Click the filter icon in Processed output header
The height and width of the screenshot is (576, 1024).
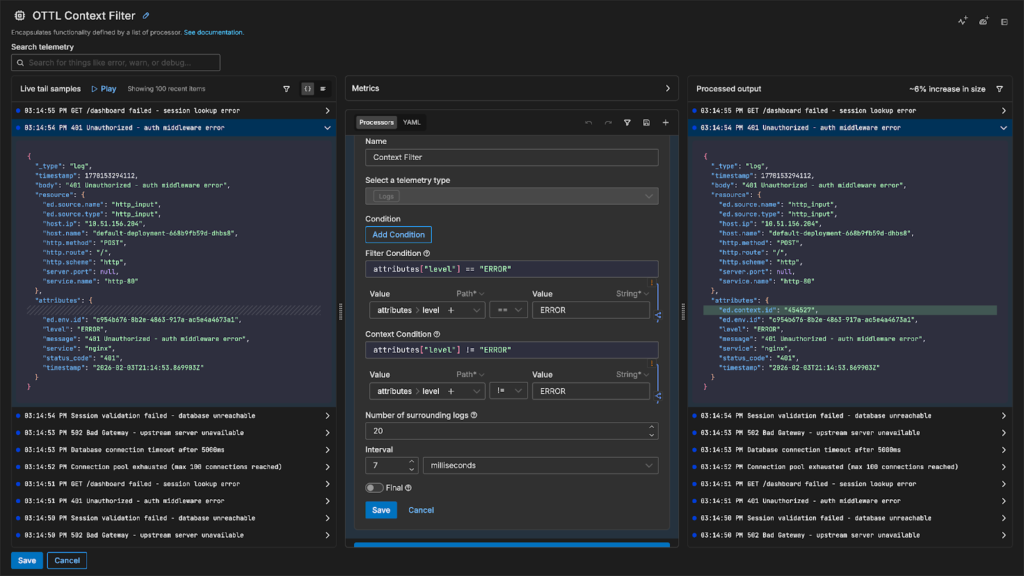tap(999, 89)
